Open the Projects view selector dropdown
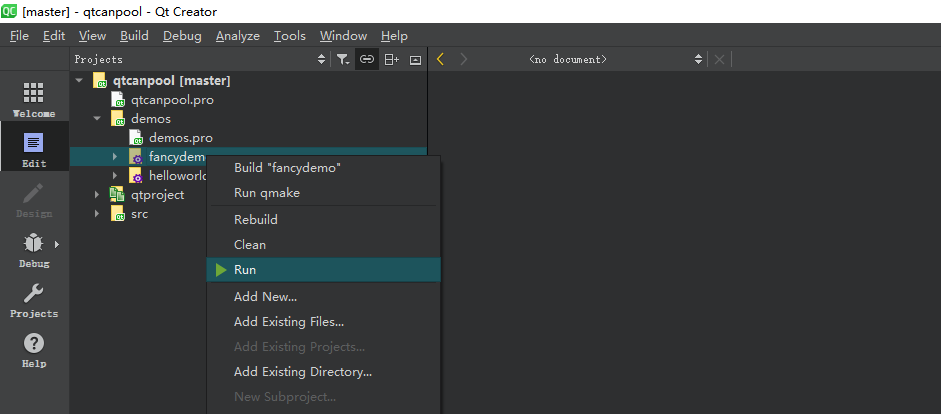 click(x=200, y=59)
